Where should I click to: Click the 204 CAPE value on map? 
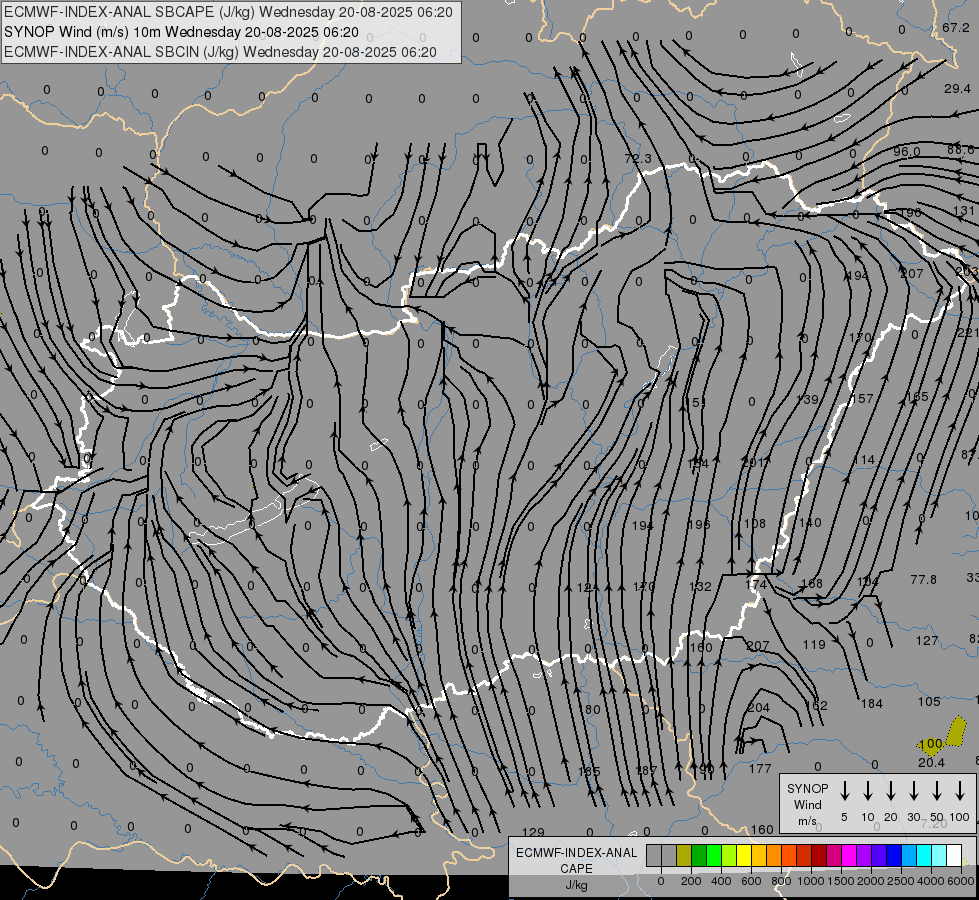pyautogui.click(x=759, y=708)
